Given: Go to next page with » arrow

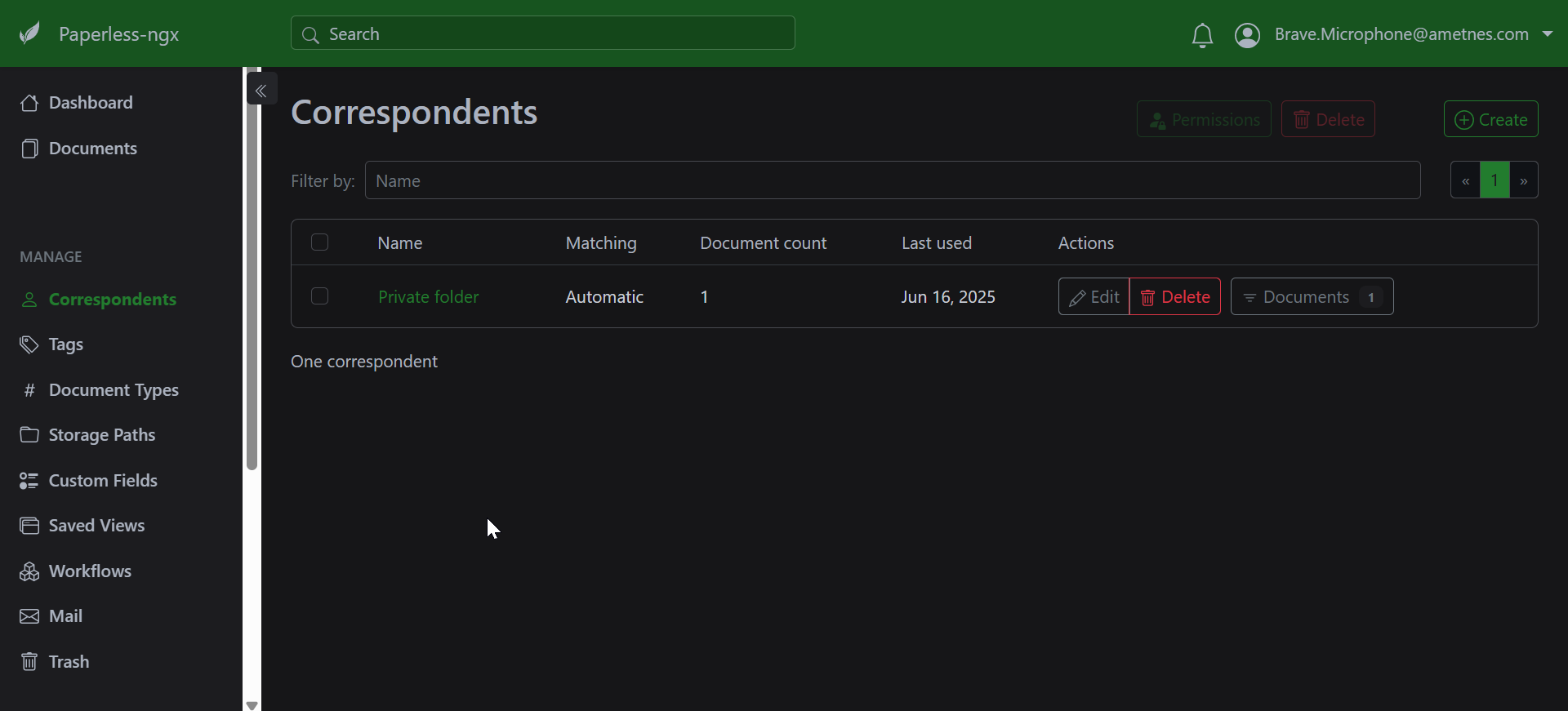Looking at the screenshot, I should 1524,180.
